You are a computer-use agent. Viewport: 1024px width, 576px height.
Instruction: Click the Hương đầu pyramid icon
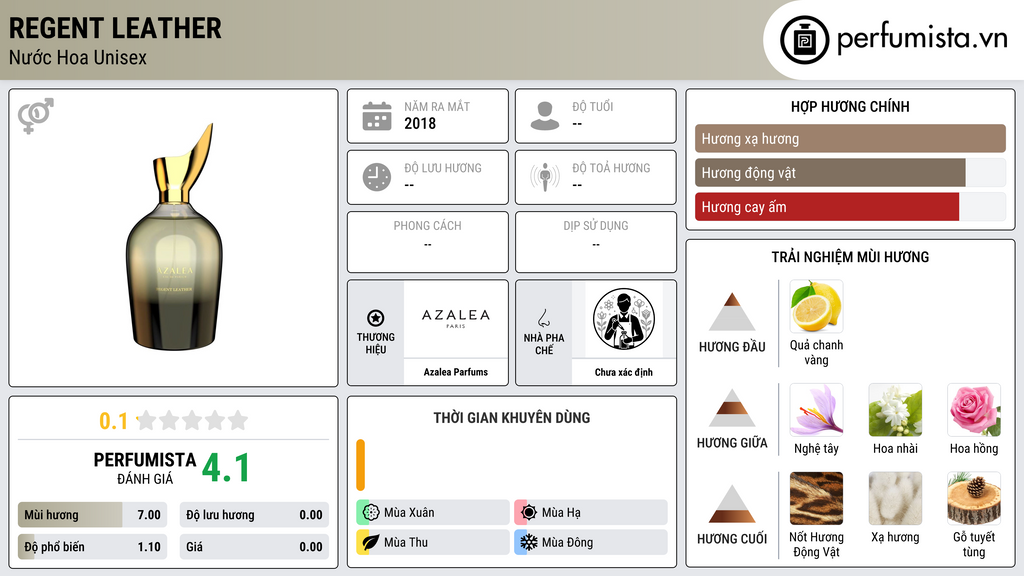tap(732, 312)
